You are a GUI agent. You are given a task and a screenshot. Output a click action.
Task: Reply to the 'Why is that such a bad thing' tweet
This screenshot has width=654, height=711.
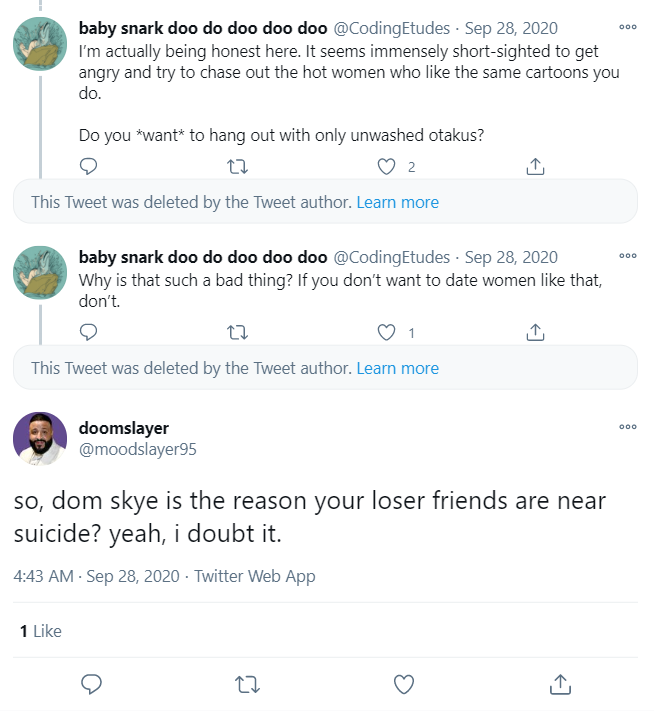pyautogui.click(x=88, y=332)
